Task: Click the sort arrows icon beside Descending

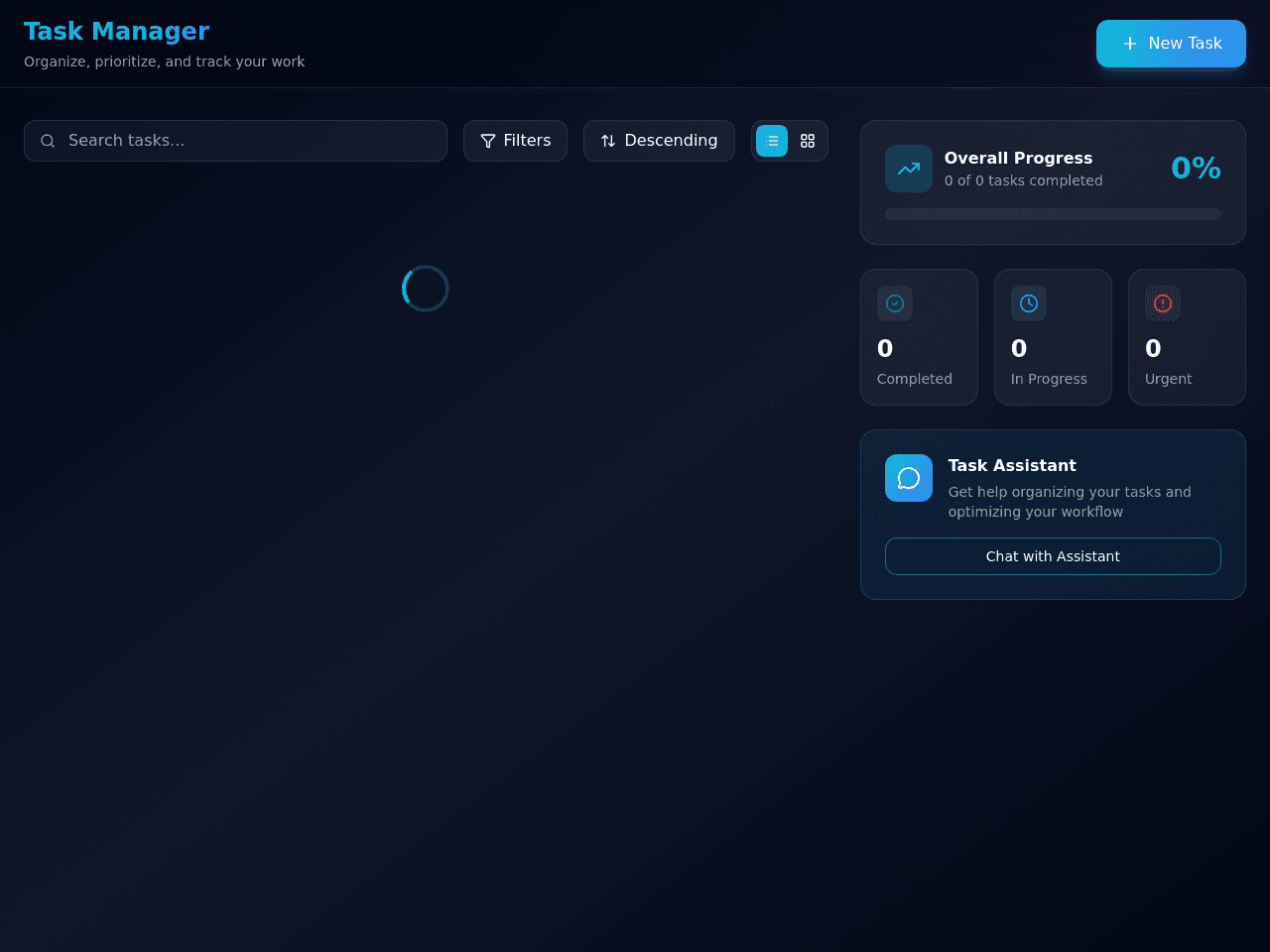Action: tap(608, 141)
